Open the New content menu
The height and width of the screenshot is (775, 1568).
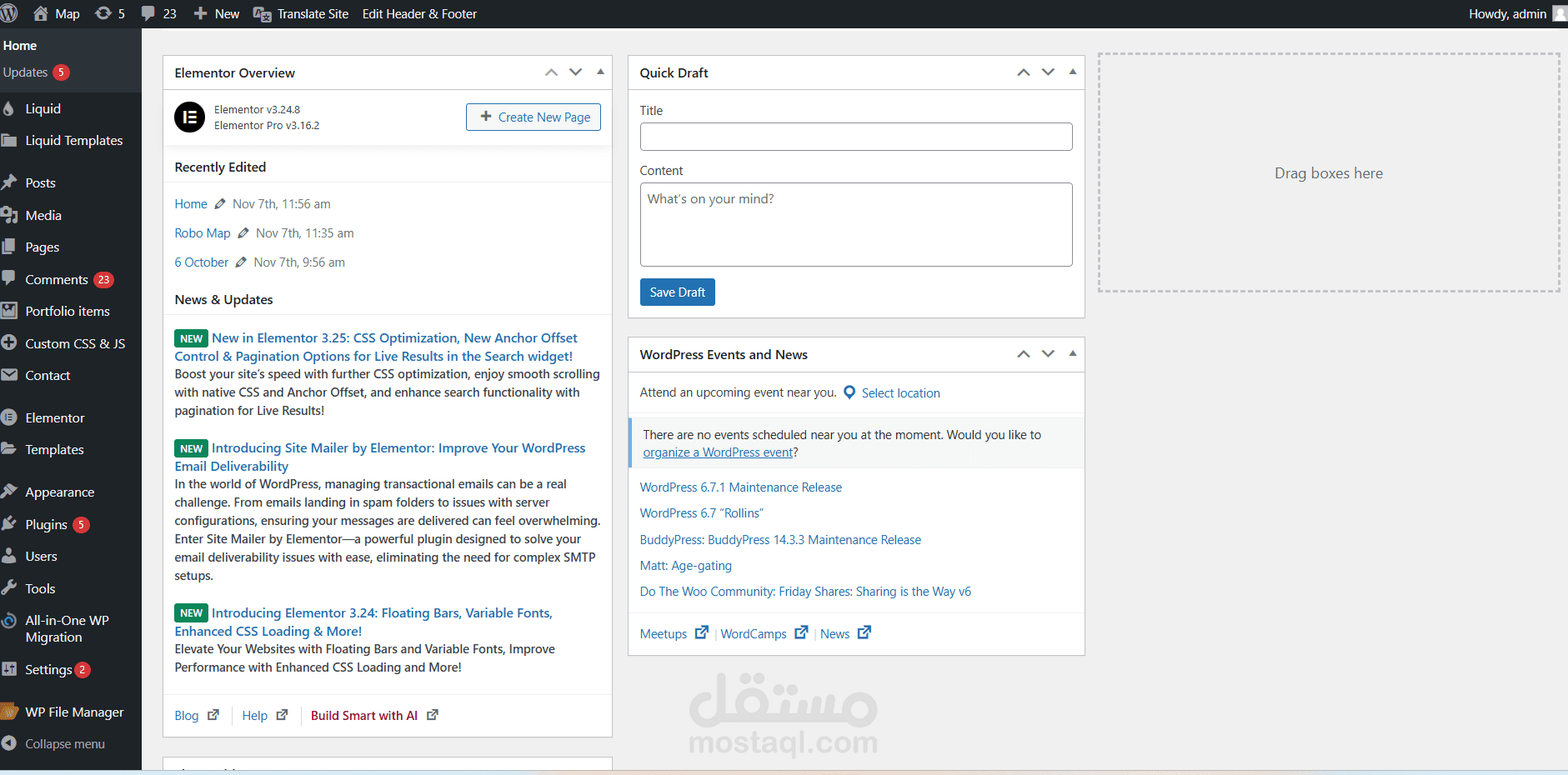(216, 13)
